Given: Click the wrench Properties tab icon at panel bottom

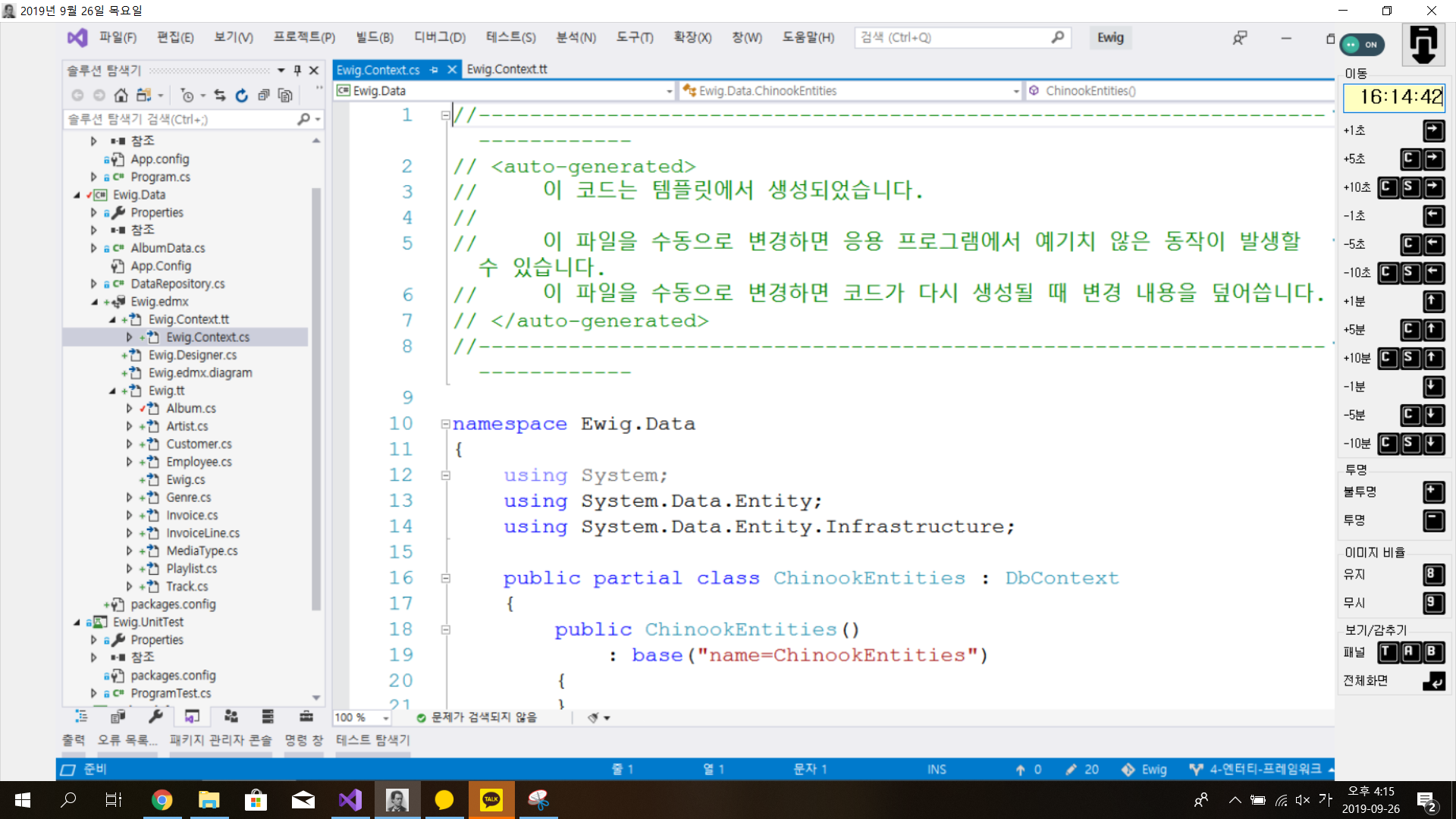Looking at the screenshot, I should point(156,717).
